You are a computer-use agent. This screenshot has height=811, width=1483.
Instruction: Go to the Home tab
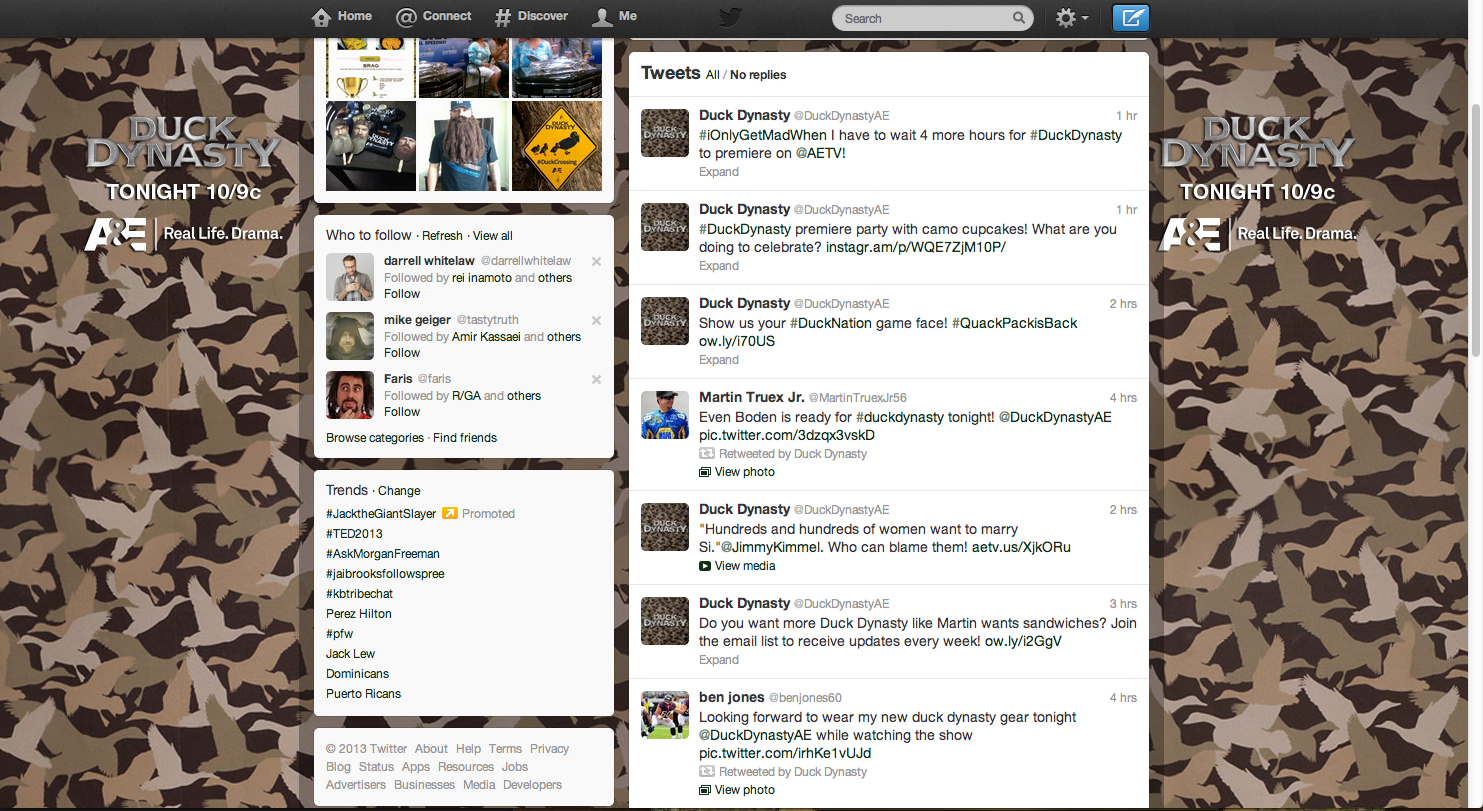point(342,16)
